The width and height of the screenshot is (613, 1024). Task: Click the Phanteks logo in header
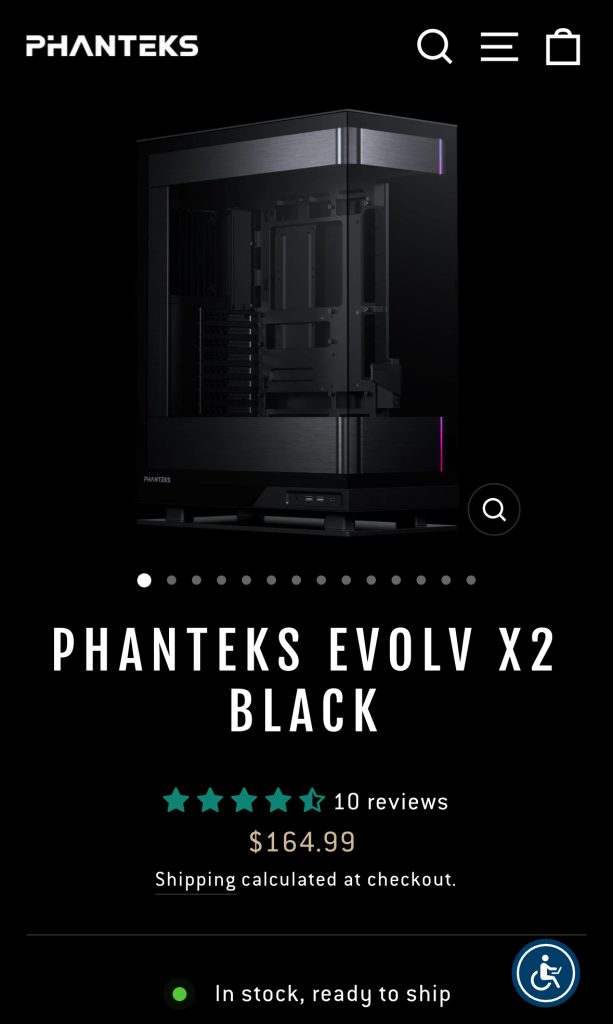pyautogui.click(x=112, y=46)
